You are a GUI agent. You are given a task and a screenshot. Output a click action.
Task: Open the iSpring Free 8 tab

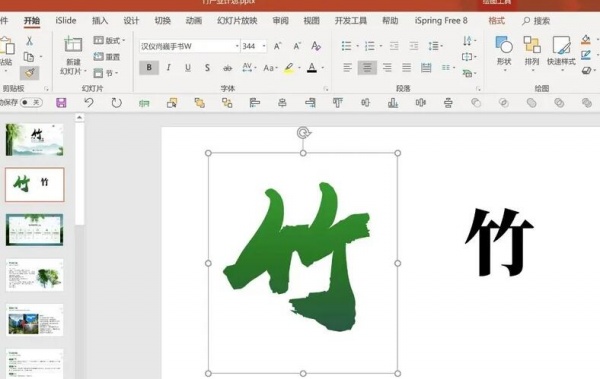click(441, 21)
